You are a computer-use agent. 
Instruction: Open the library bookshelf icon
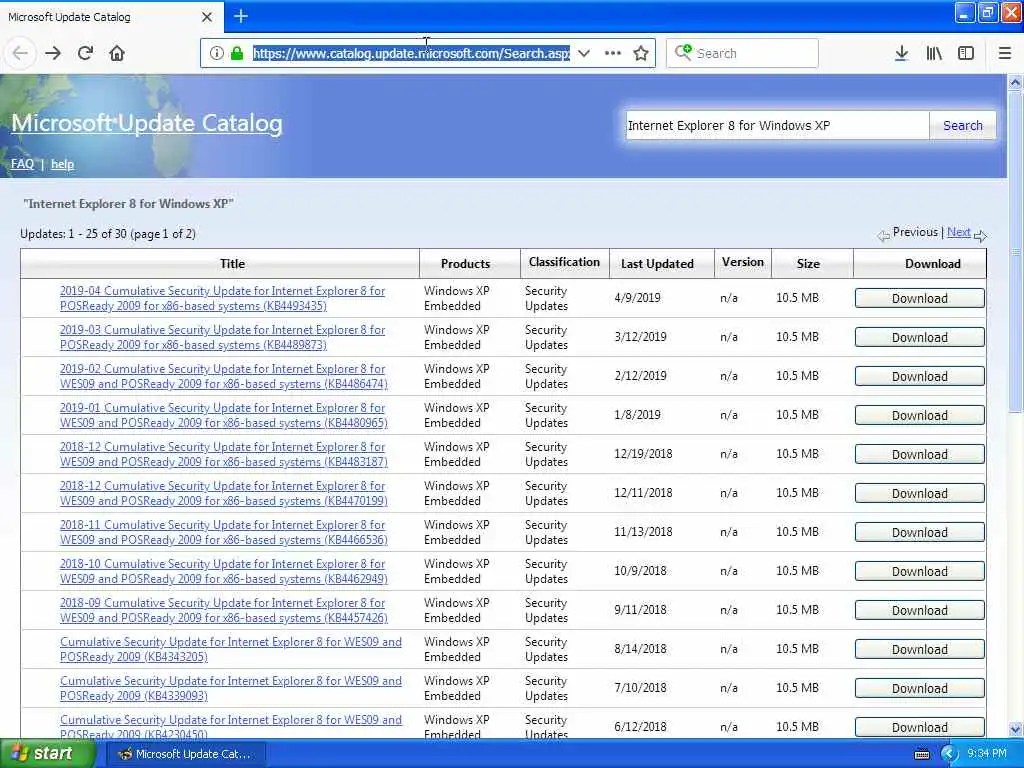coord(934,53)
